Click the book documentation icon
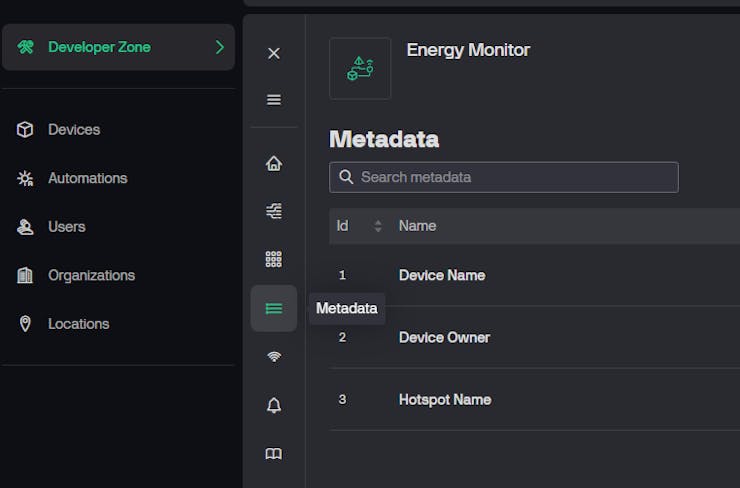The width and height of the screenshot is (740, 488). pyautogui.click(x=273, y=453)
